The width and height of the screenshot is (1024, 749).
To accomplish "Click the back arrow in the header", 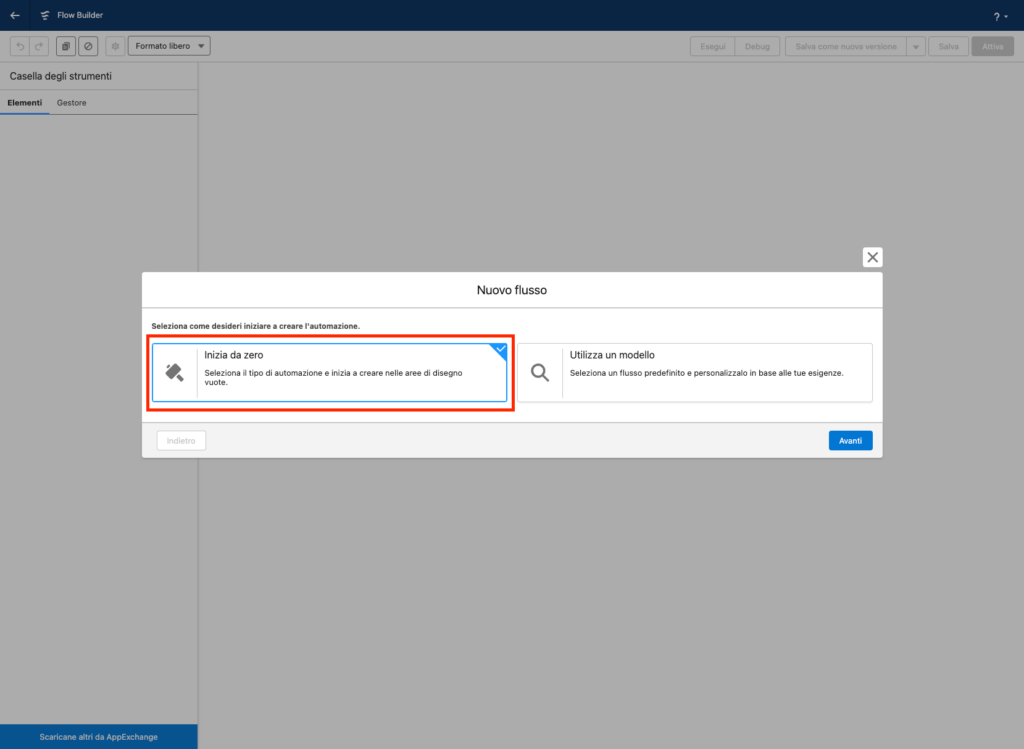I will 15,15.
